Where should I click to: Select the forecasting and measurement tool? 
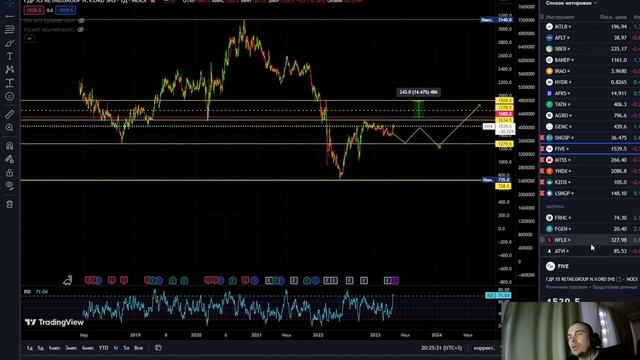pyautogui.click(x=9, y=83)
